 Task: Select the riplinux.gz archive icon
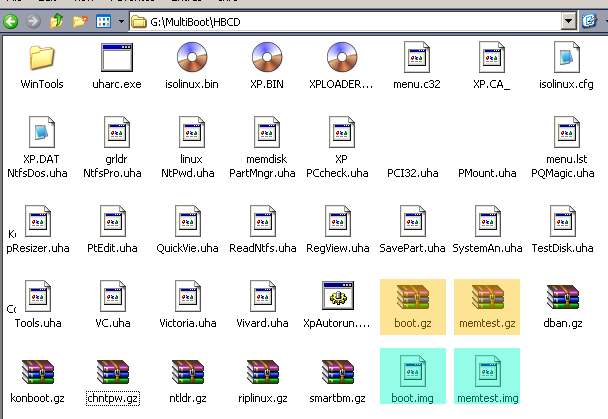click(263, 372)
